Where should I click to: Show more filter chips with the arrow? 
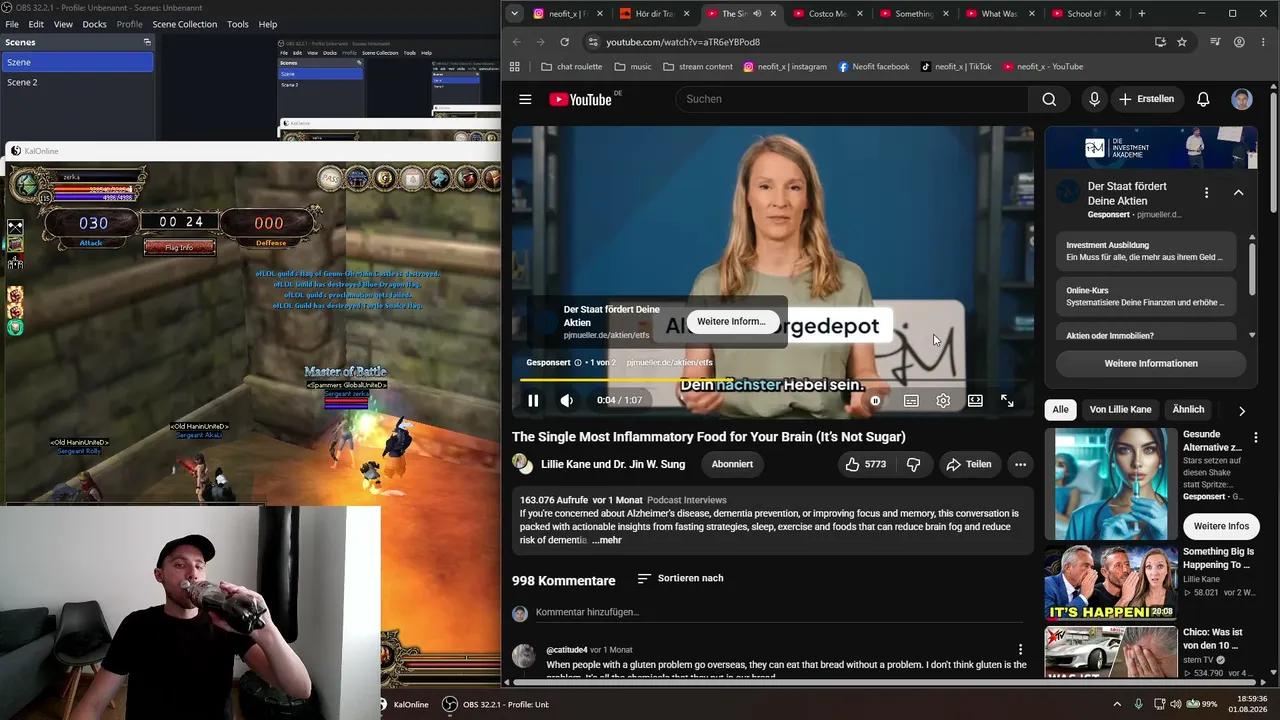point(1242,410)
